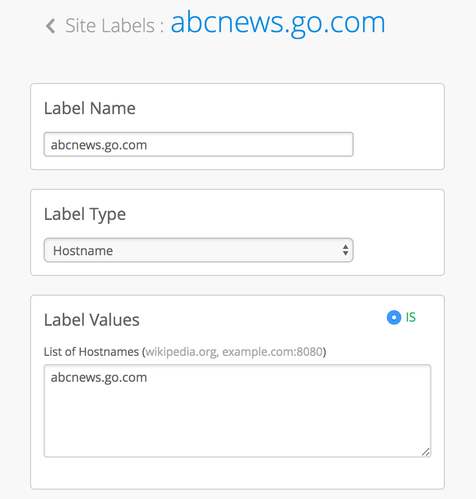
Task: Open Site Labels breadcrumb link
Action: (x=110, y=26)
